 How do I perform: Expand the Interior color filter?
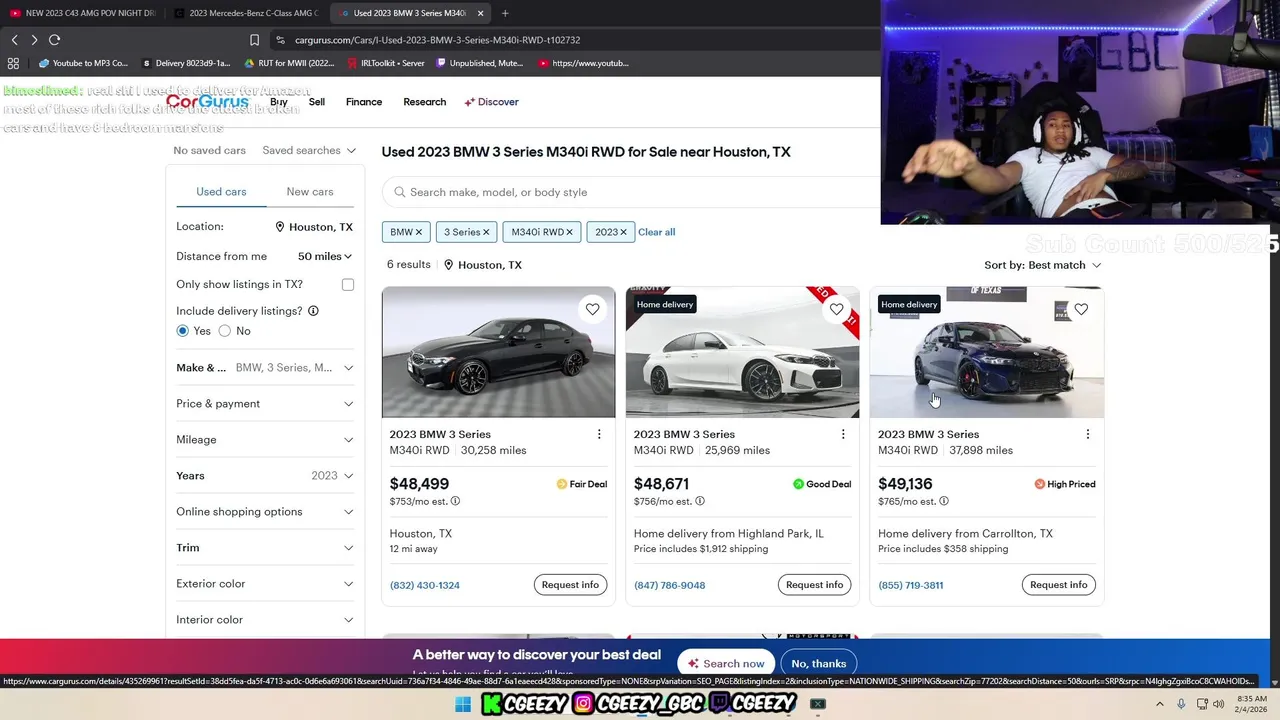point(265,620)
